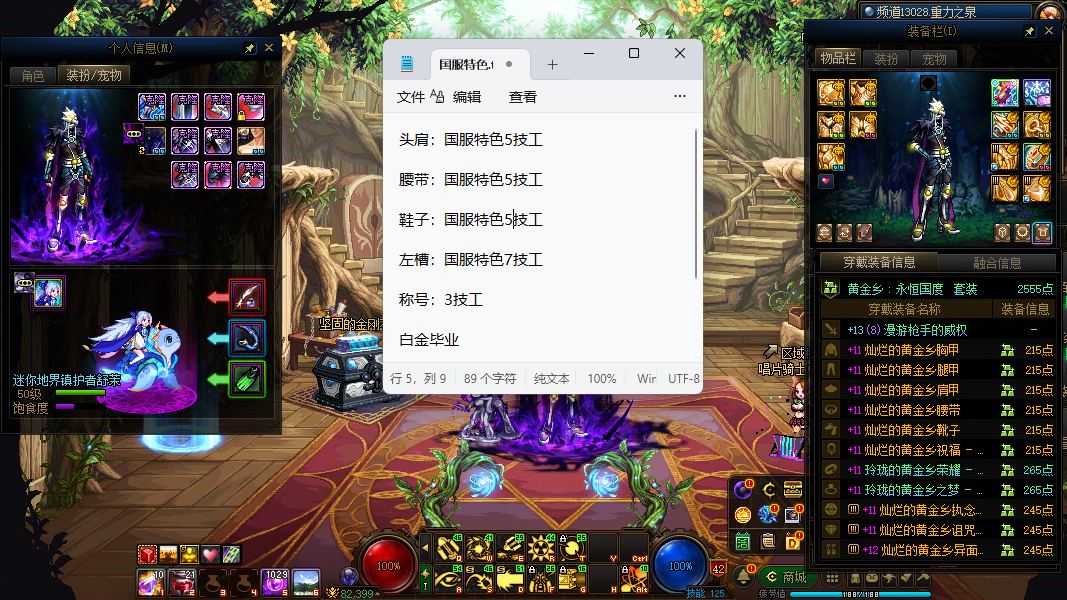Select the green pet equipment slot
This screenshot has width=1067, height=600.
click(247, 380)
